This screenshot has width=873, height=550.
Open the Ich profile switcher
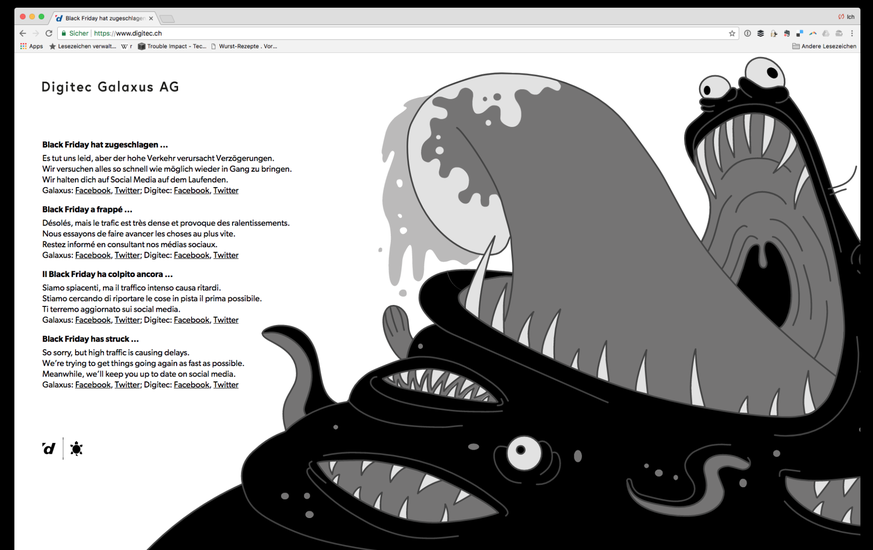pos(846,17)
